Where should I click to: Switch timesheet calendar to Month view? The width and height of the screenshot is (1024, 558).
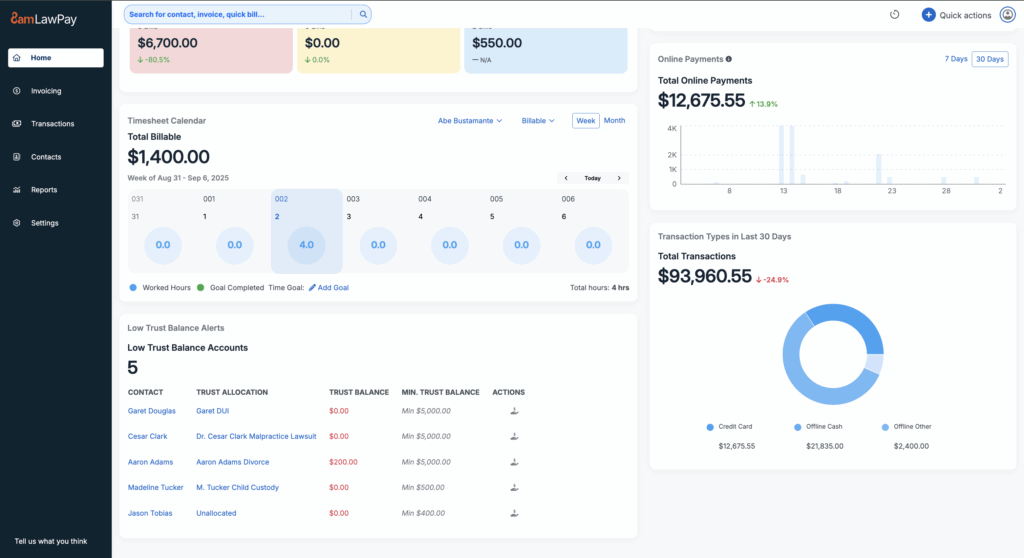click(614, 121)
